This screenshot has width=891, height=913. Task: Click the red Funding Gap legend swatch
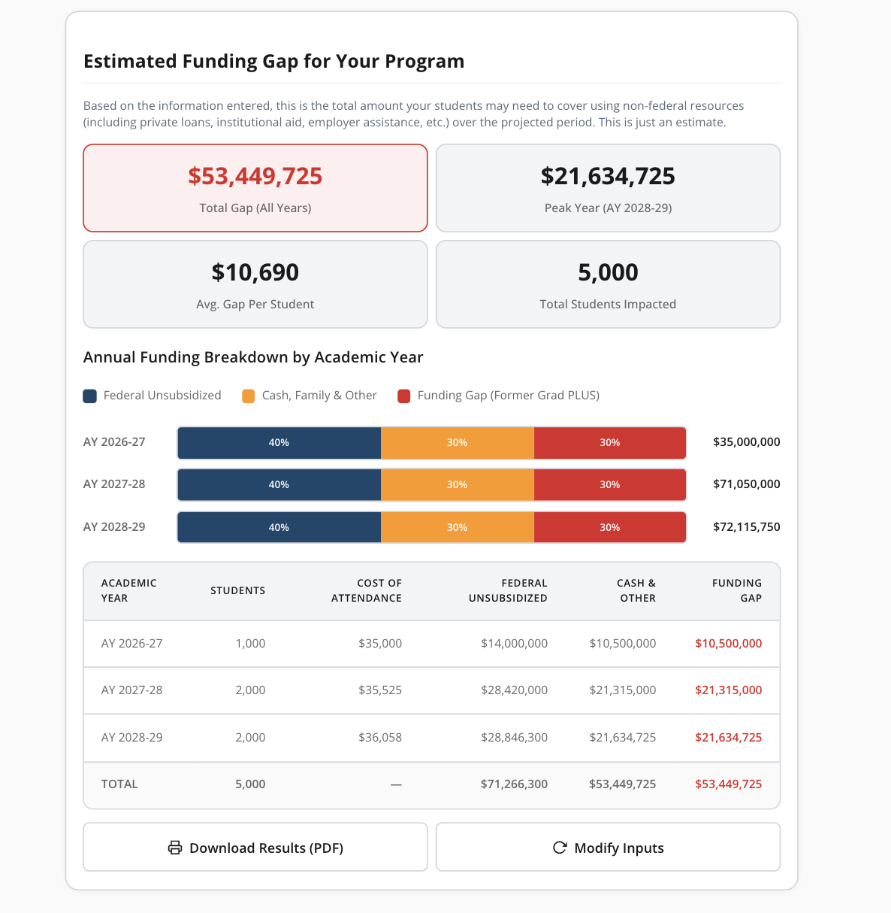(404, 396)
